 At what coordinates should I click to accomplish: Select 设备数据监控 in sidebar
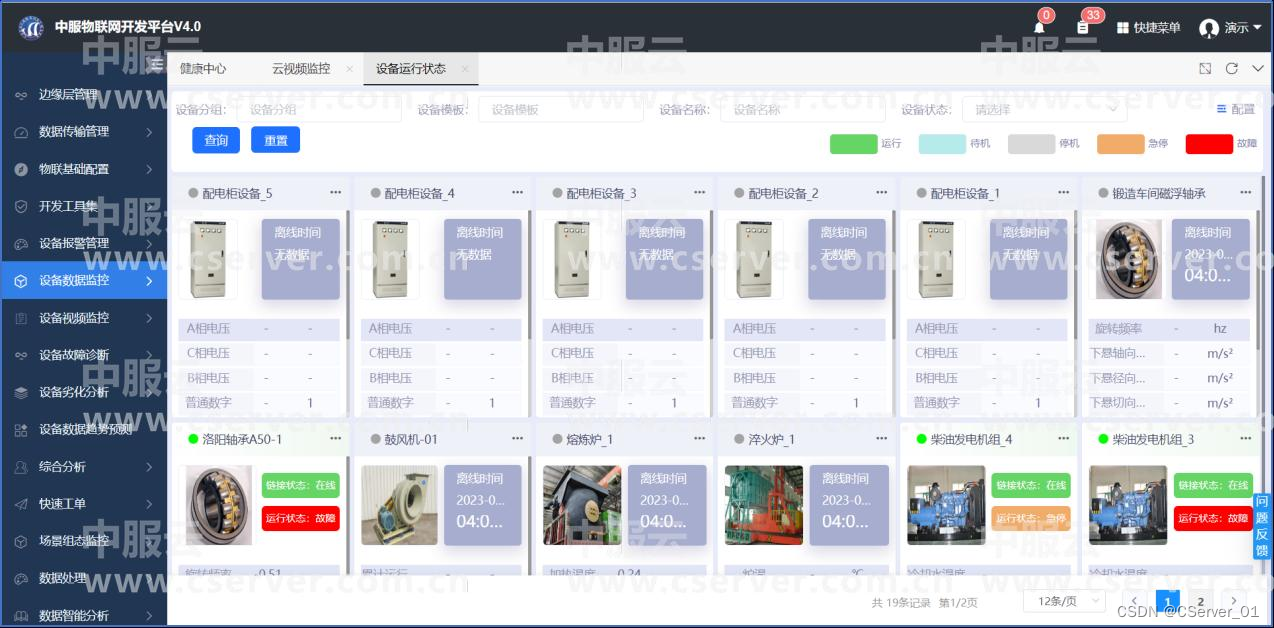[x=84, y=281]
